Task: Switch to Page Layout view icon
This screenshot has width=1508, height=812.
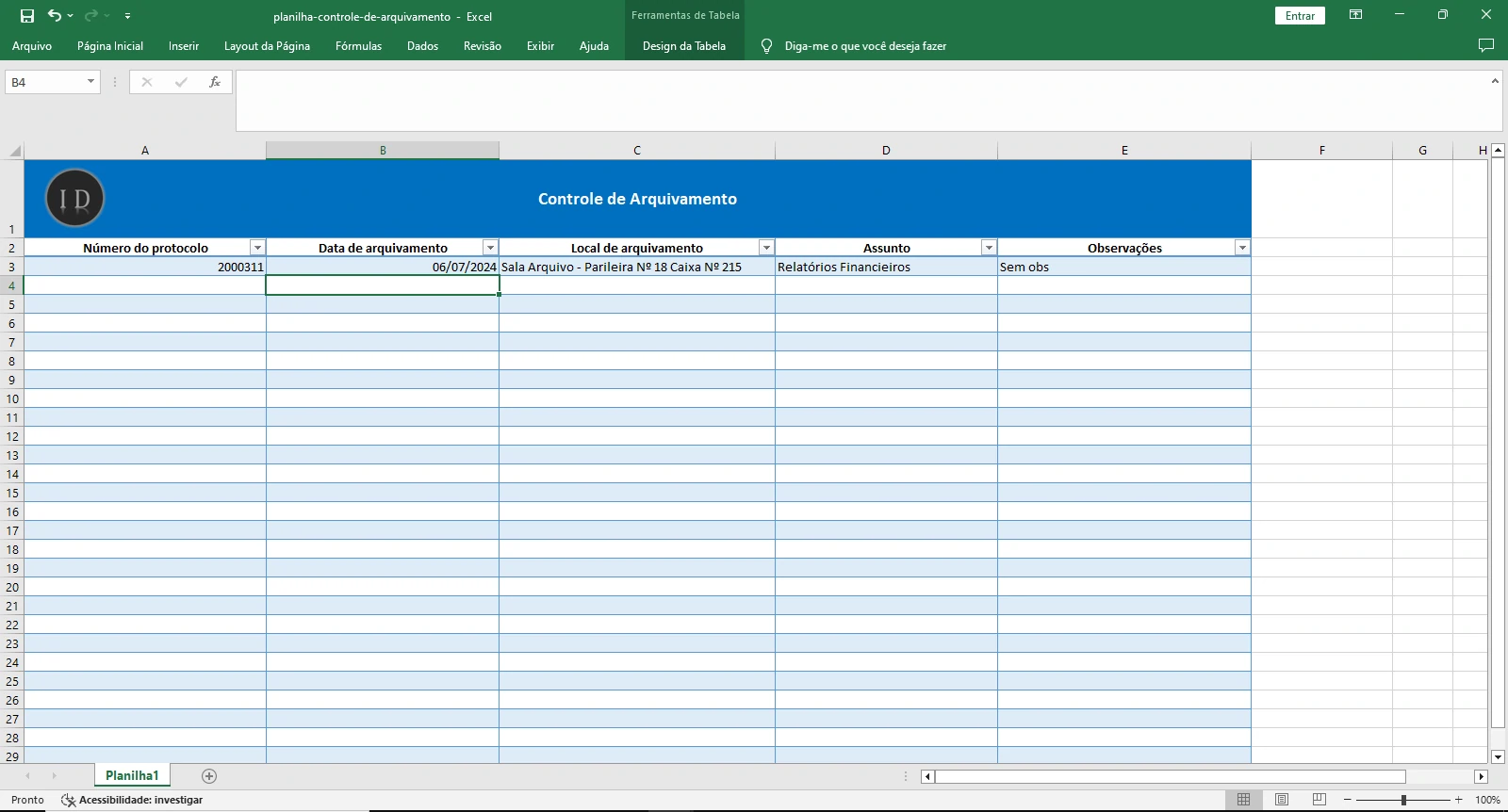Action: click(1282, 800)
